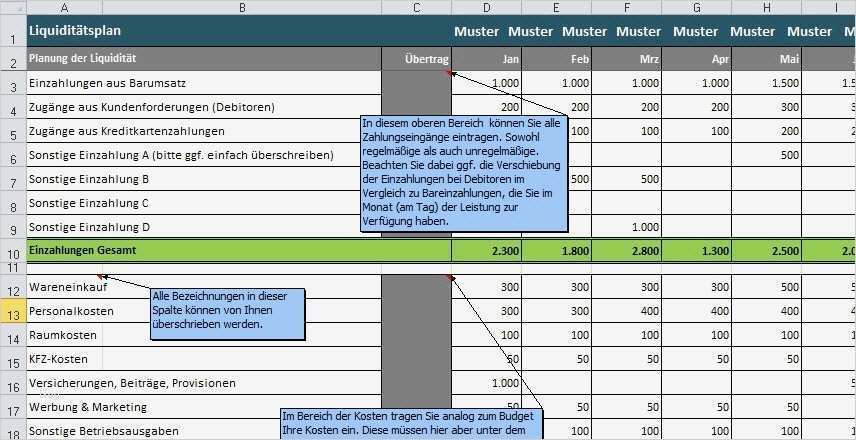This screenshot has height=440, width=856.
Task: Click the 'Sonstige Einzahlung C' label
Action: click(x=88, y=203)
